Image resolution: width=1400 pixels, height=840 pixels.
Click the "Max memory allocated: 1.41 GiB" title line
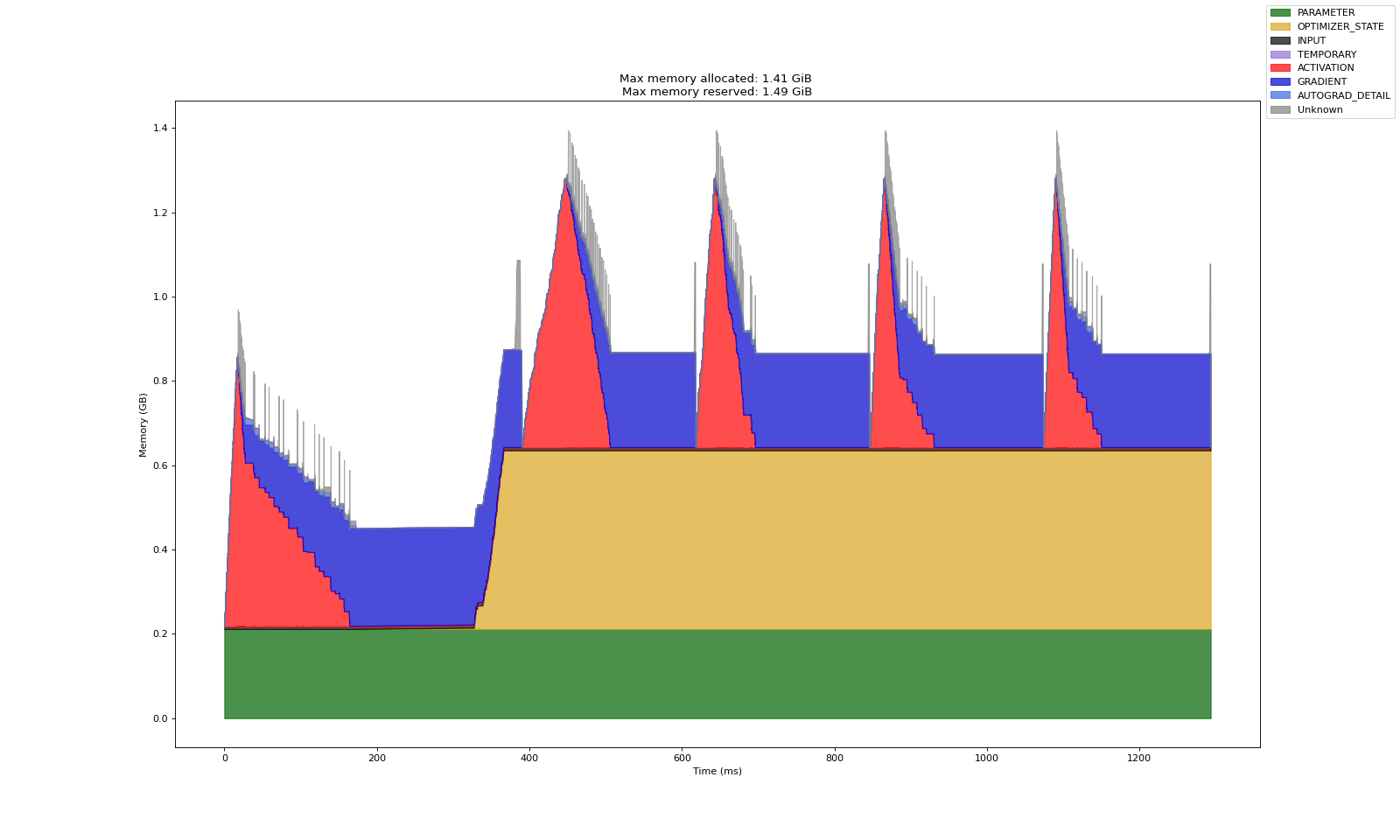click(717, 79)
